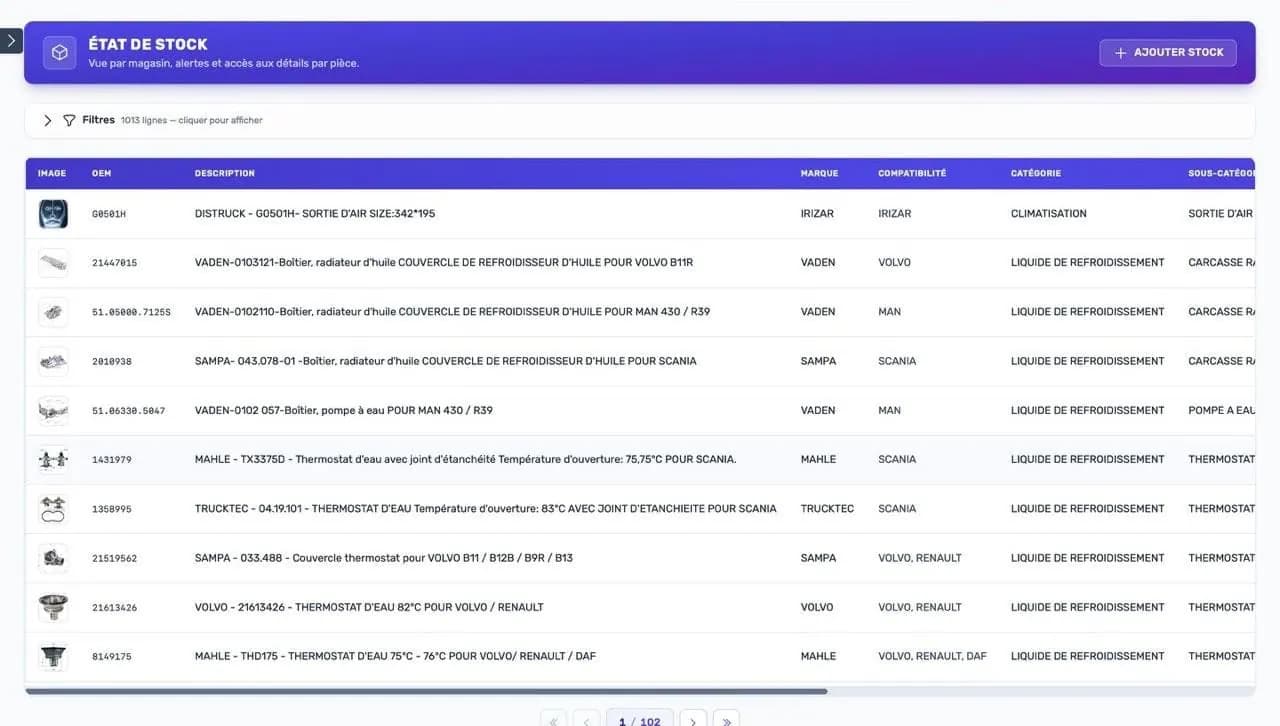Select OEM code 51.06330.5047
Image resolution: width=1280 pixels, height=726 pixels.
pyautogui.click(x=128, y=410)
